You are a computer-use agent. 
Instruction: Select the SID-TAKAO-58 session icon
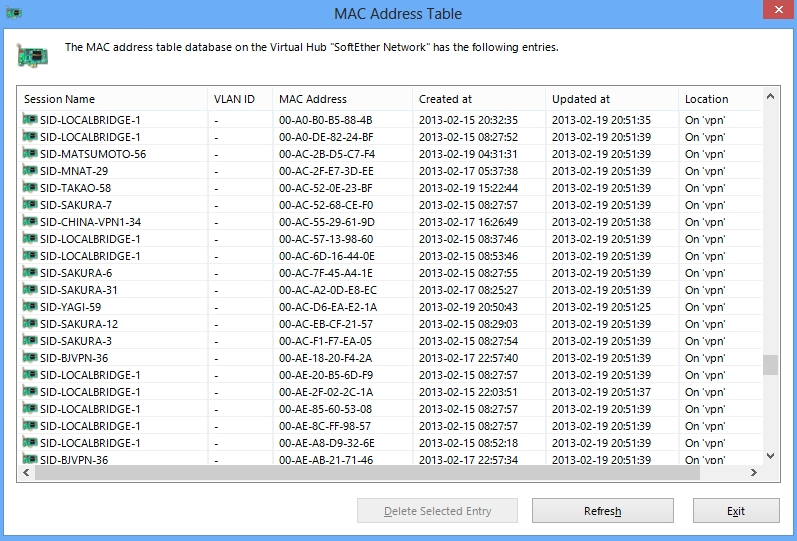click(x=29, y=188)
